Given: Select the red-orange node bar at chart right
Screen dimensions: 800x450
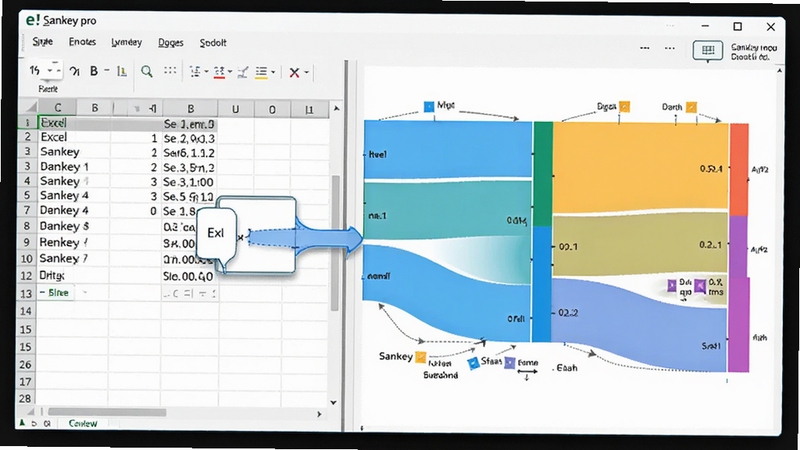Looking at the screenshot, I should 739,169.
